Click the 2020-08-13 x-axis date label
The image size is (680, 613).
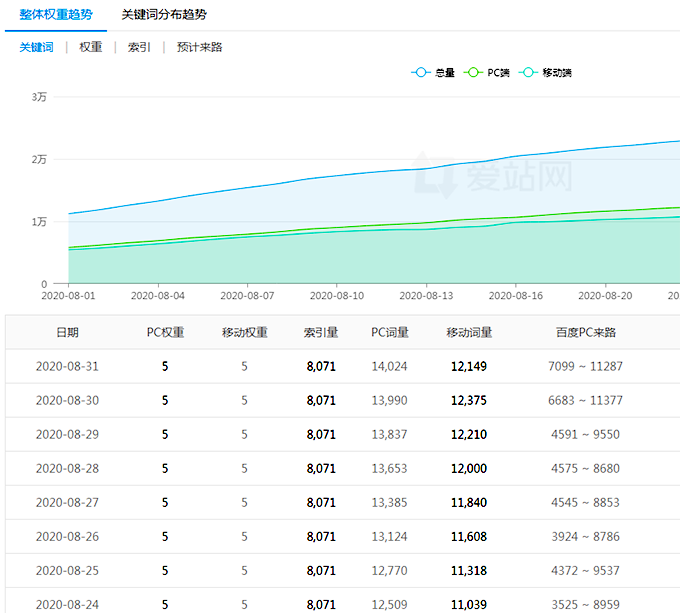(427, 296)
